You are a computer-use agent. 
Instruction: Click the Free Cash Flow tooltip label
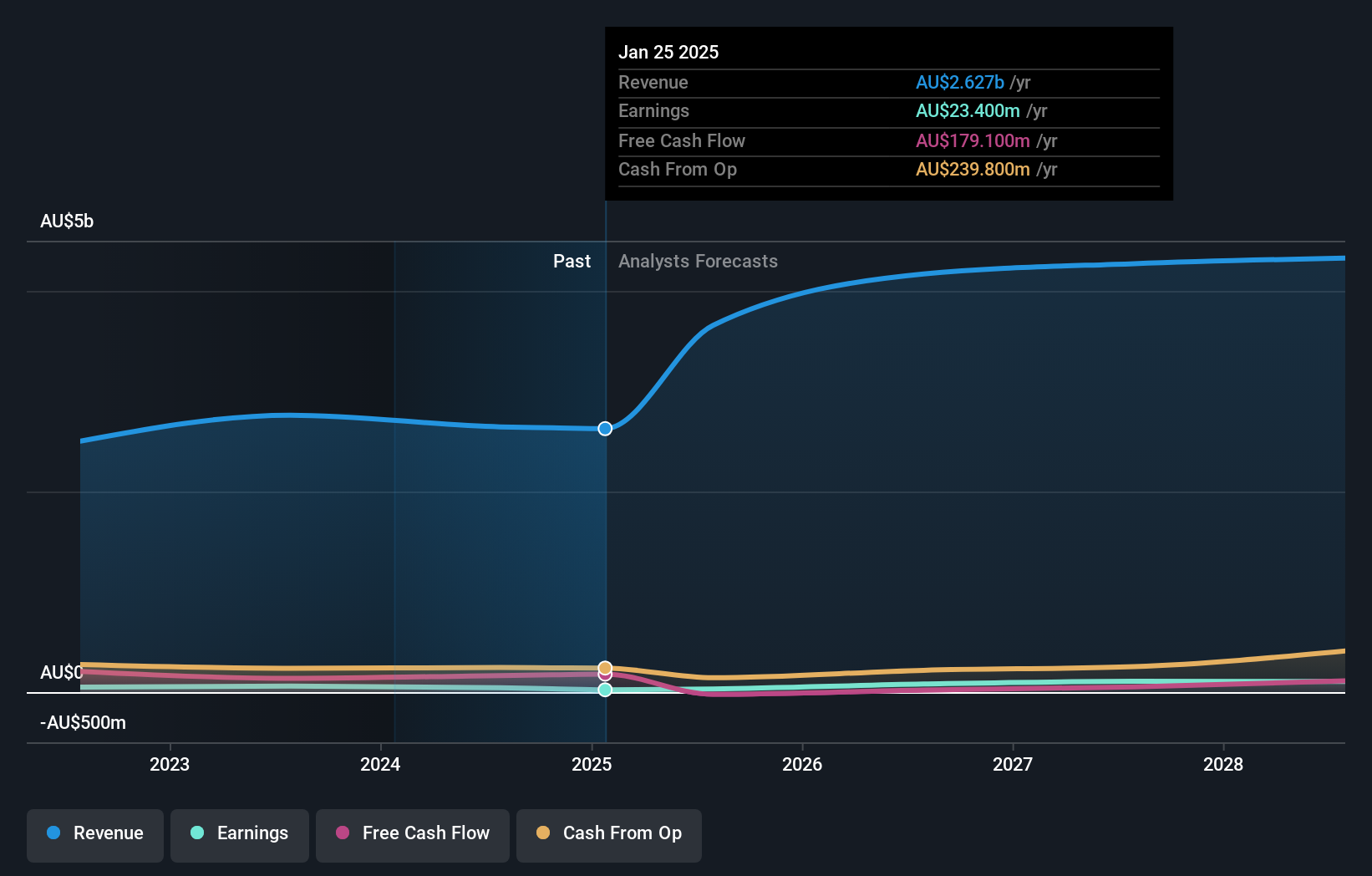coord(682,141)
